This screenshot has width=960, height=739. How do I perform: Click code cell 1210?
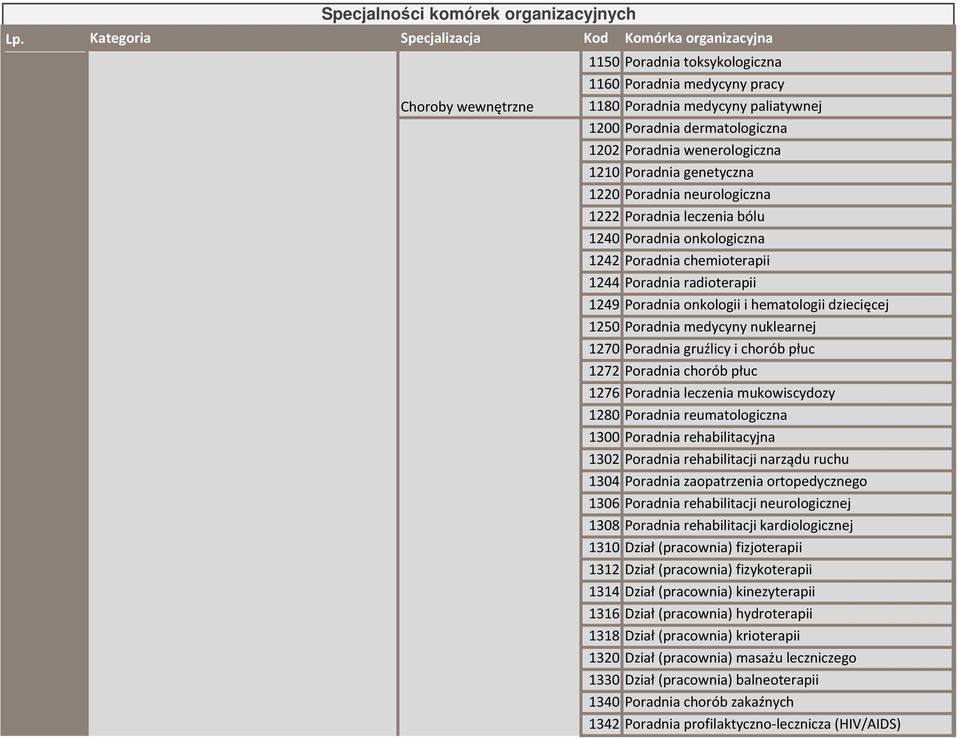[x=601, y=172]
